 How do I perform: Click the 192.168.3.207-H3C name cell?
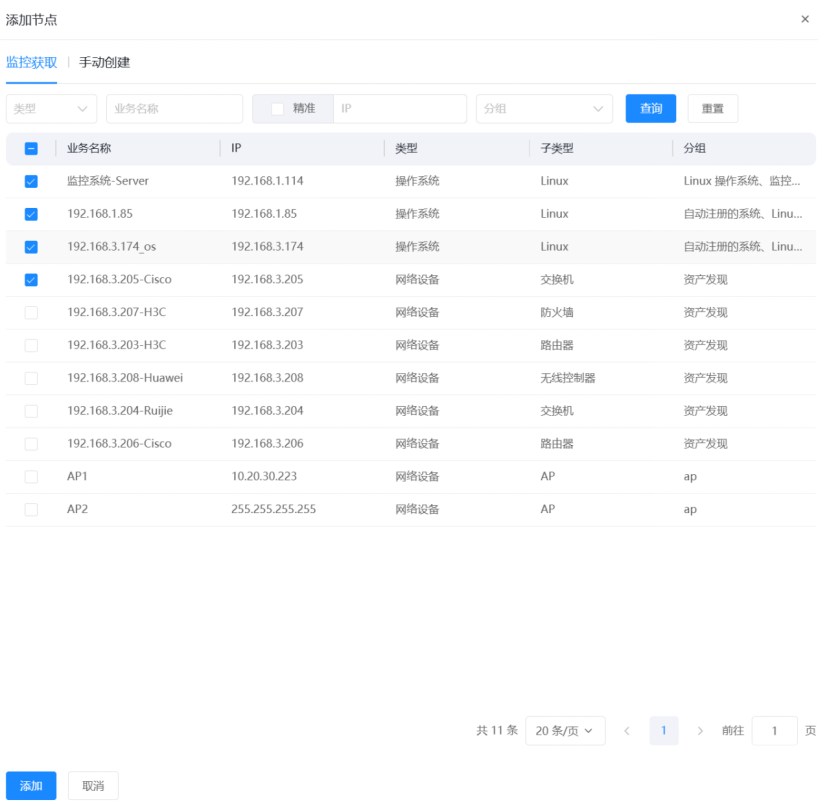(x=117, y=312)
